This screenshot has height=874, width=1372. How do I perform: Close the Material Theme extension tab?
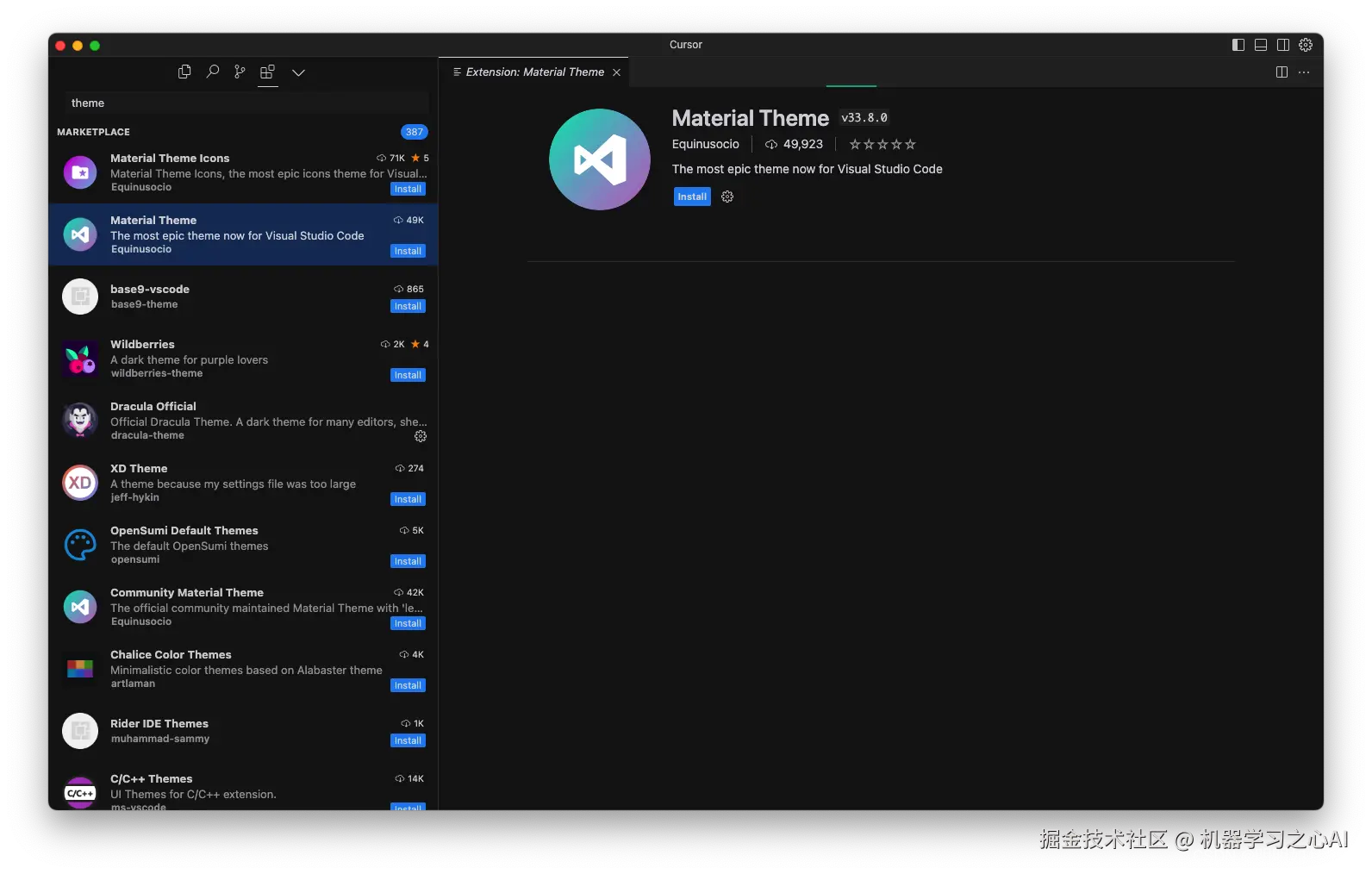(x=616, y=72)
